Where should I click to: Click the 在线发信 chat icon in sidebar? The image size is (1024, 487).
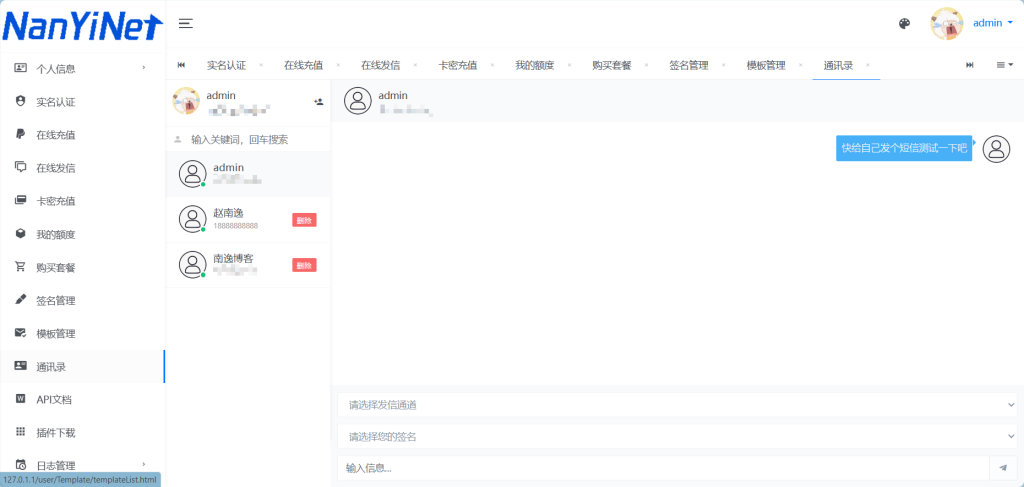[21, 167]
